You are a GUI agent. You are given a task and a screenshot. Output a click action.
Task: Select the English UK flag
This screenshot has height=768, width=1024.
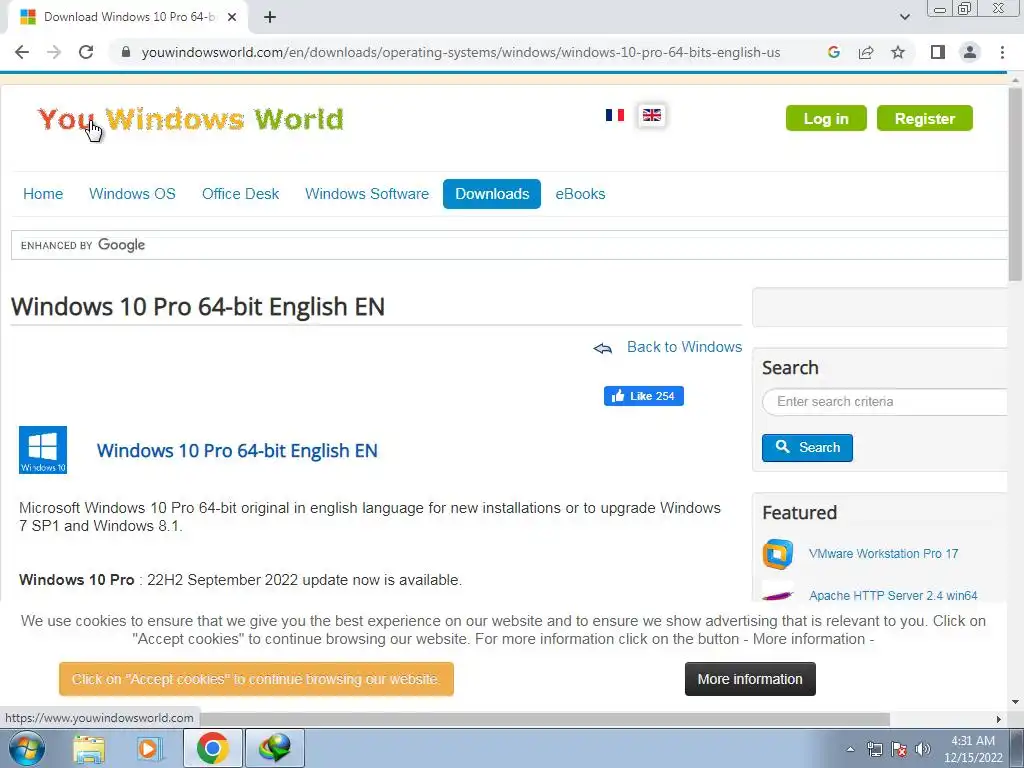652,116
